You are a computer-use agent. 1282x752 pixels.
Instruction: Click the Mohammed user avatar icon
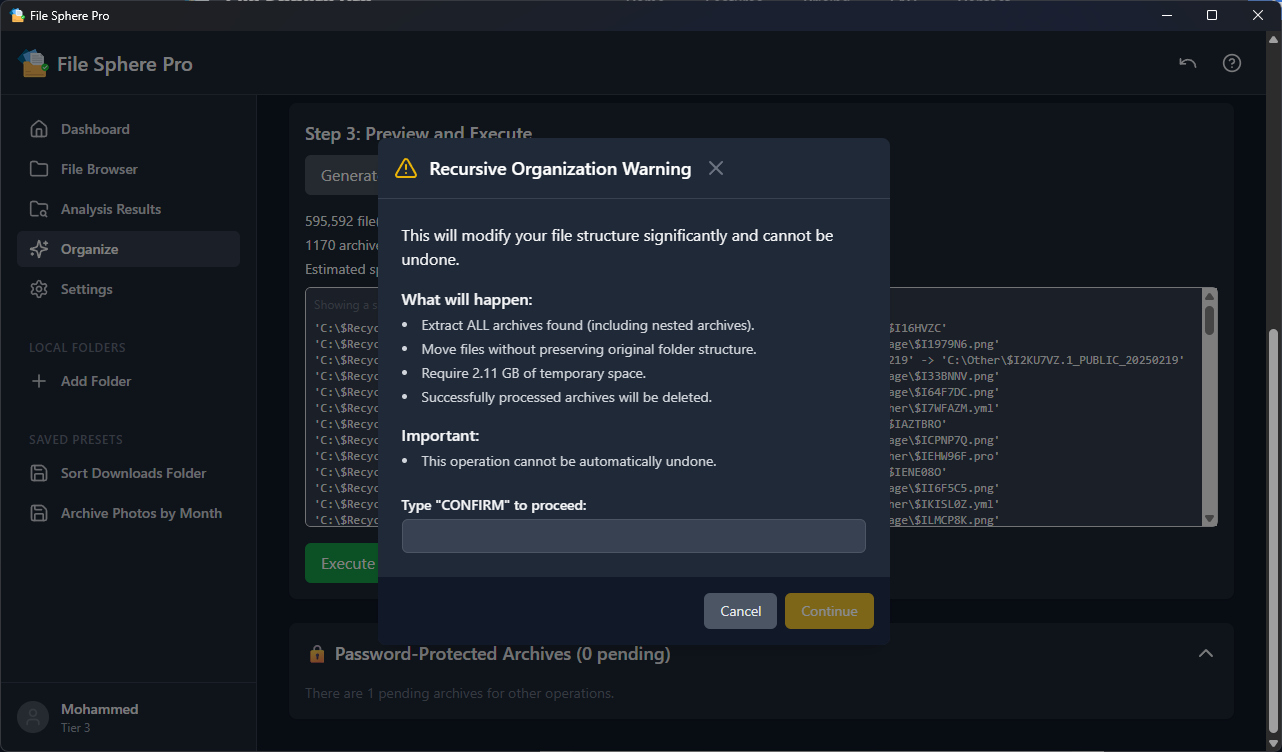[33, 717]
